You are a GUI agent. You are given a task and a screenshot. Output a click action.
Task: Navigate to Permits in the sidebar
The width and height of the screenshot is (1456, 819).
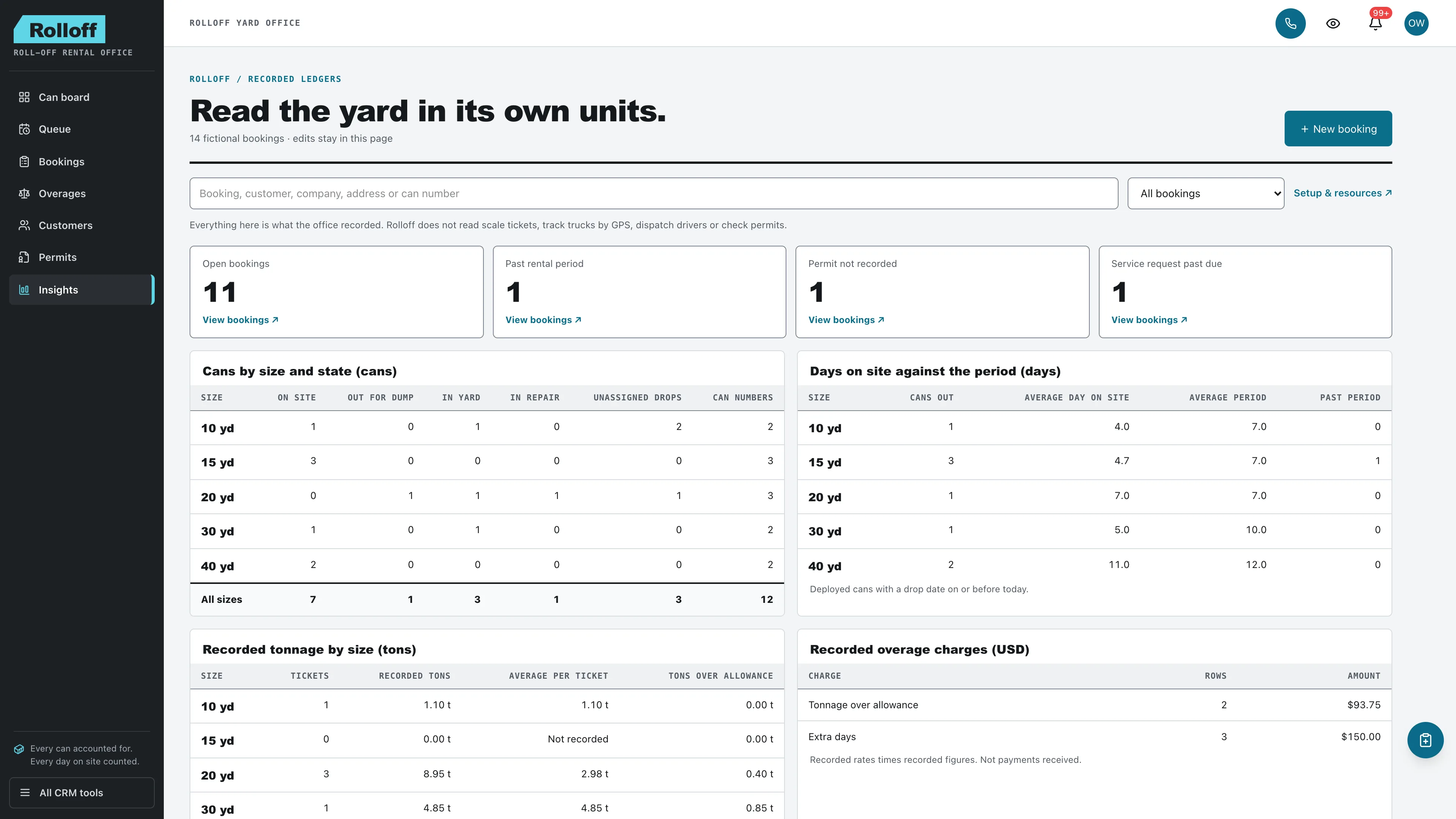(x=82, y=257)
